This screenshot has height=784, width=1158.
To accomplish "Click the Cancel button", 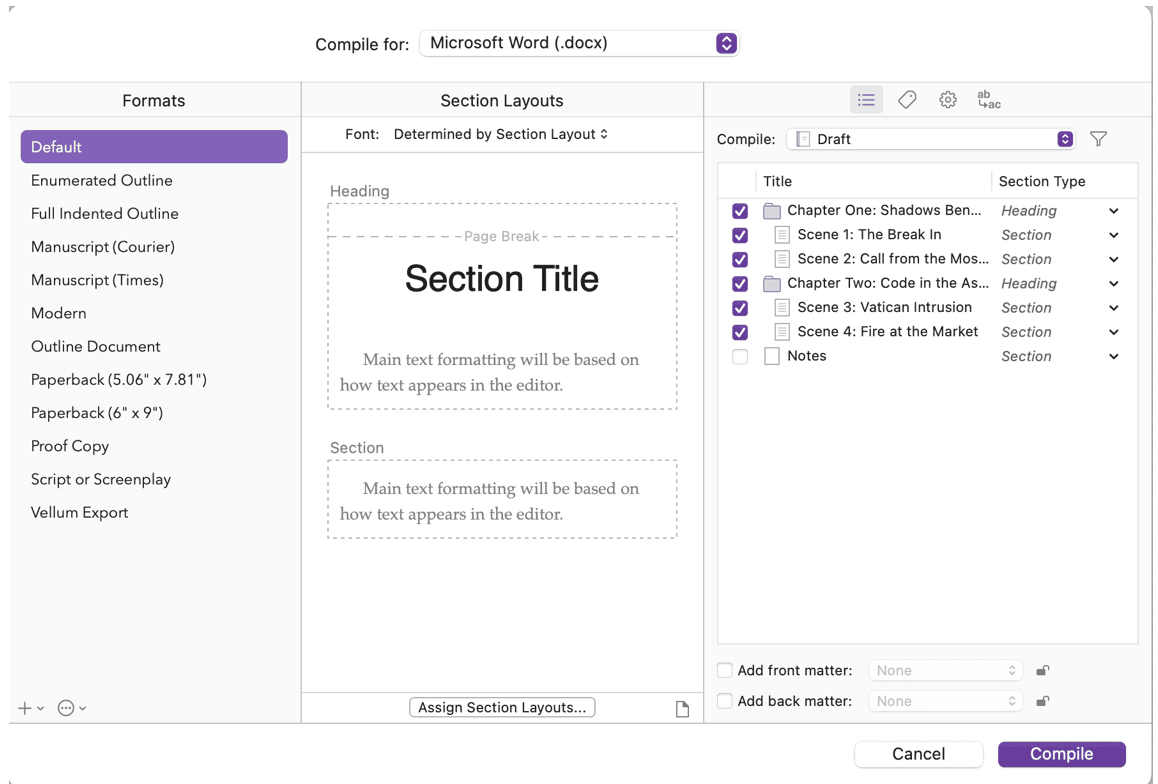I will tap(918, 754).
